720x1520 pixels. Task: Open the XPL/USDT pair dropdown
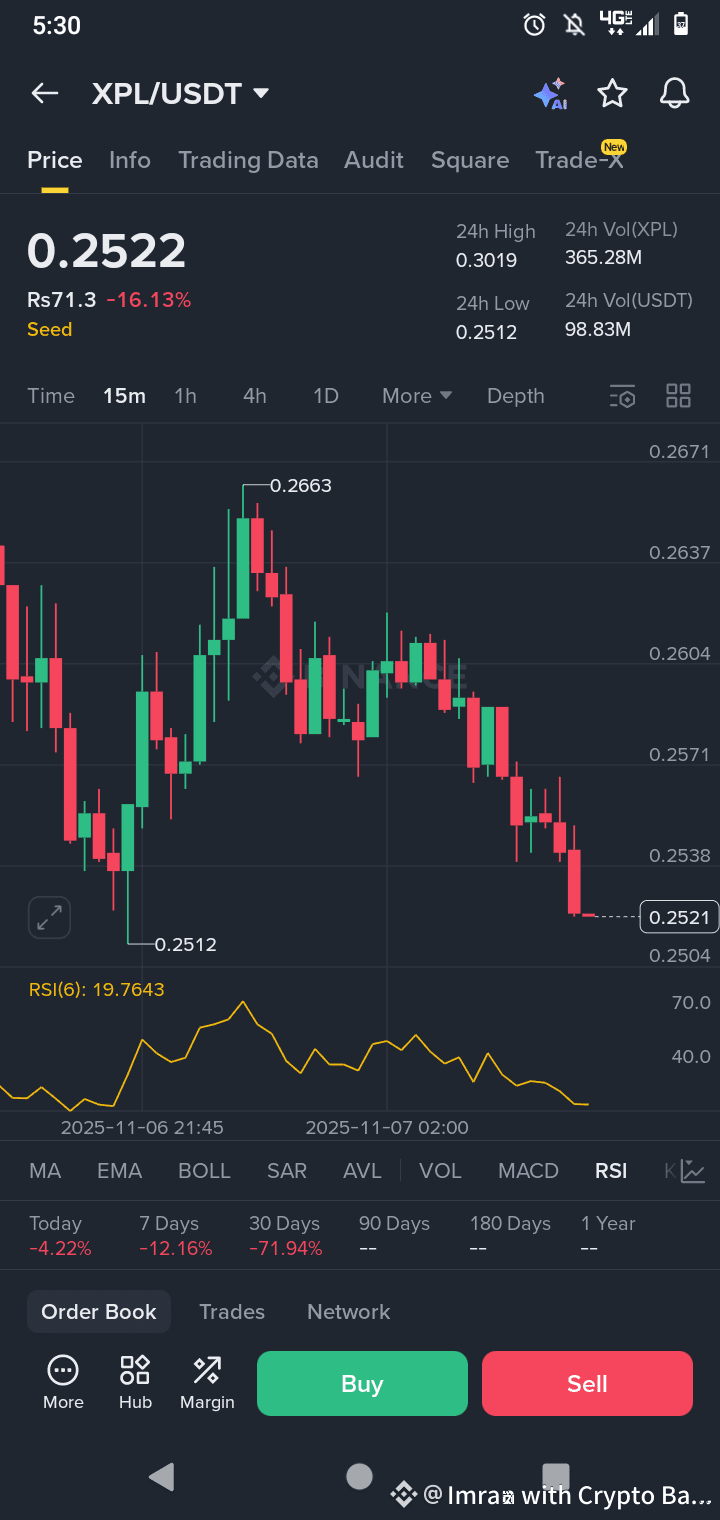click(x=181, y=94)
